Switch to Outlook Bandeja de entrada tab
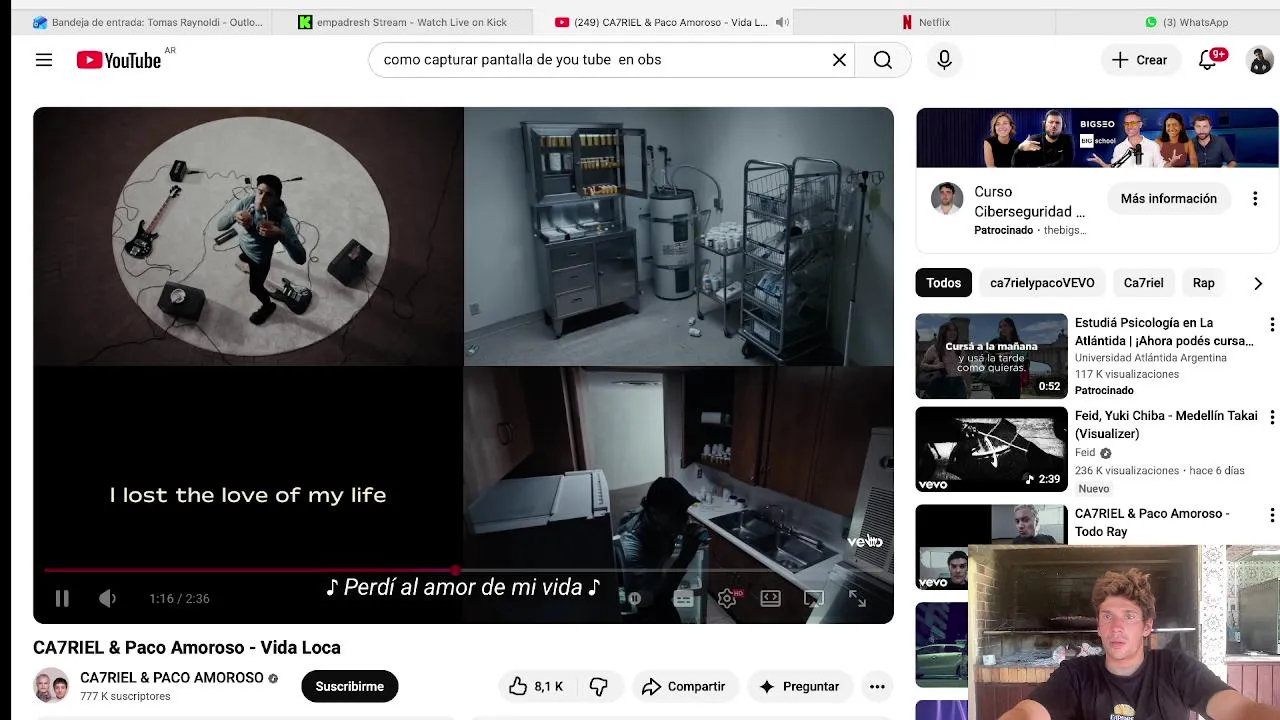1280x720 pixels. [146, 22]
